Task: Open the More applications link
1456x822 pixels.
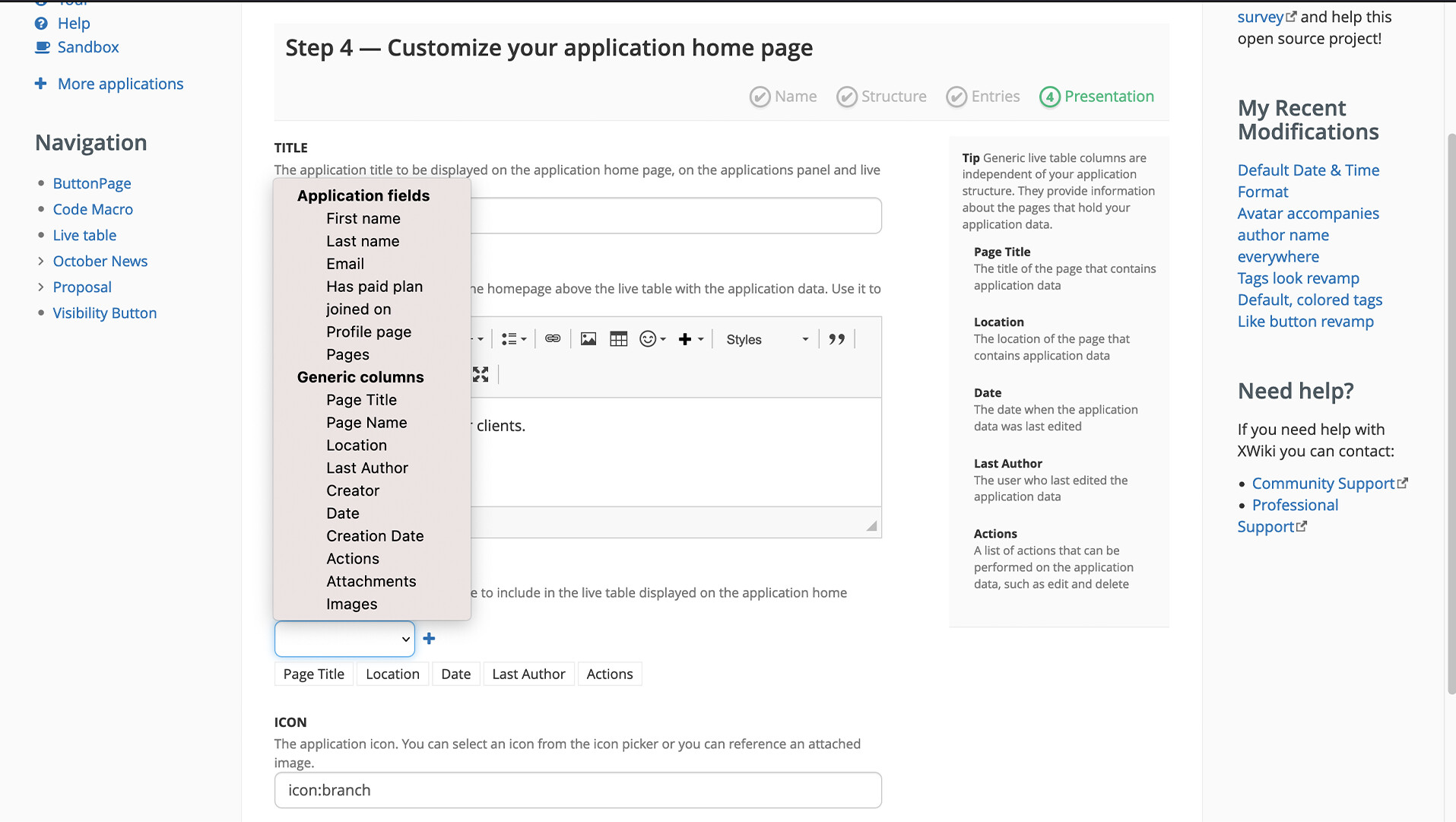Action: 120,84
